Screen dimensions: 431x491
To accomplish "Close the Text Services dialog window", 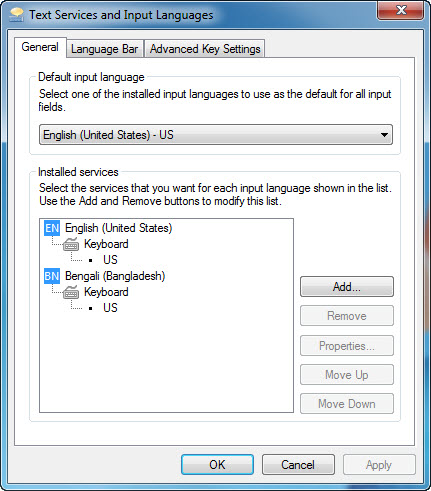I will click(x=401, y=10).
